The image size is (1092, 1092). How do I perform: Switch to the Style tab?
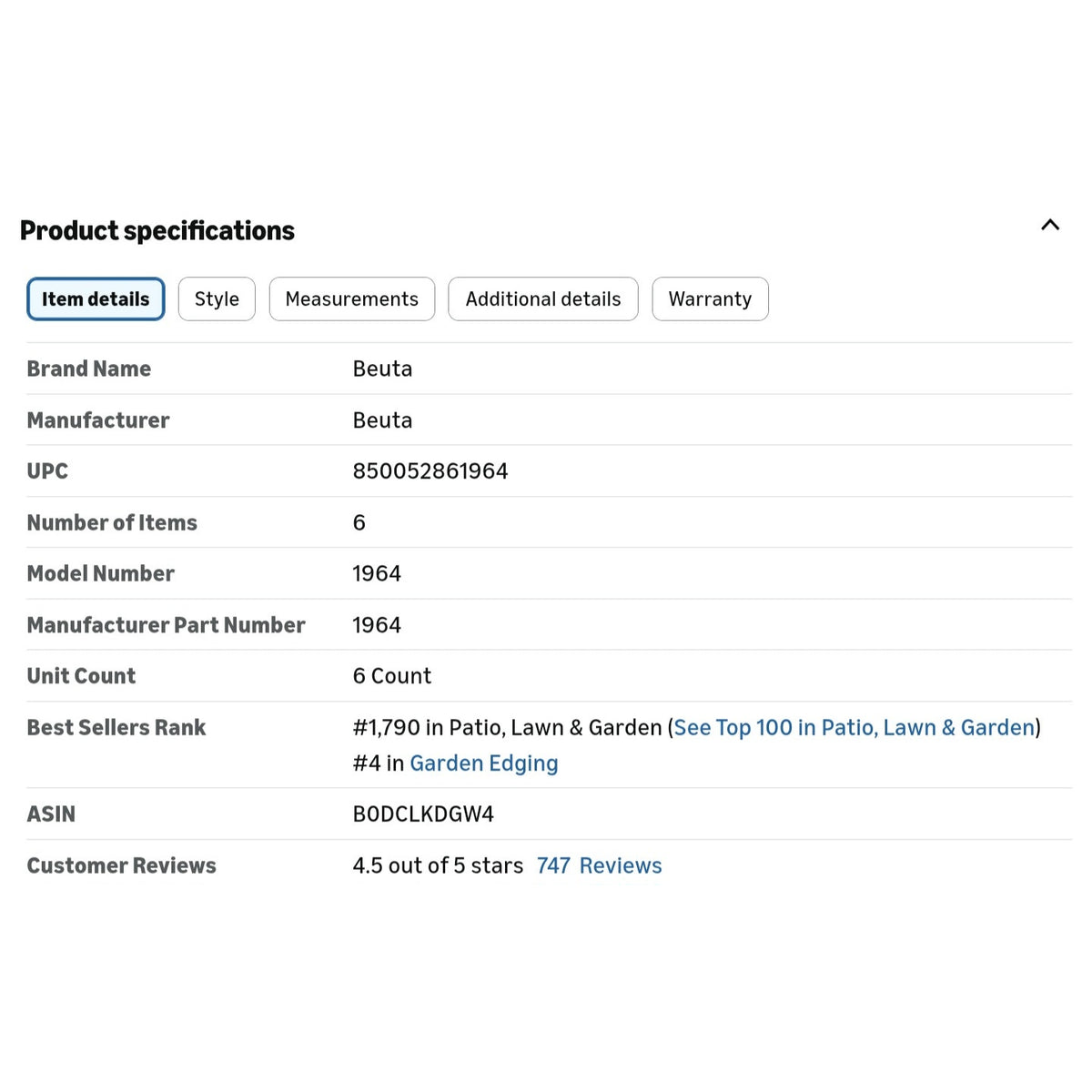click(x=217, y=299)
